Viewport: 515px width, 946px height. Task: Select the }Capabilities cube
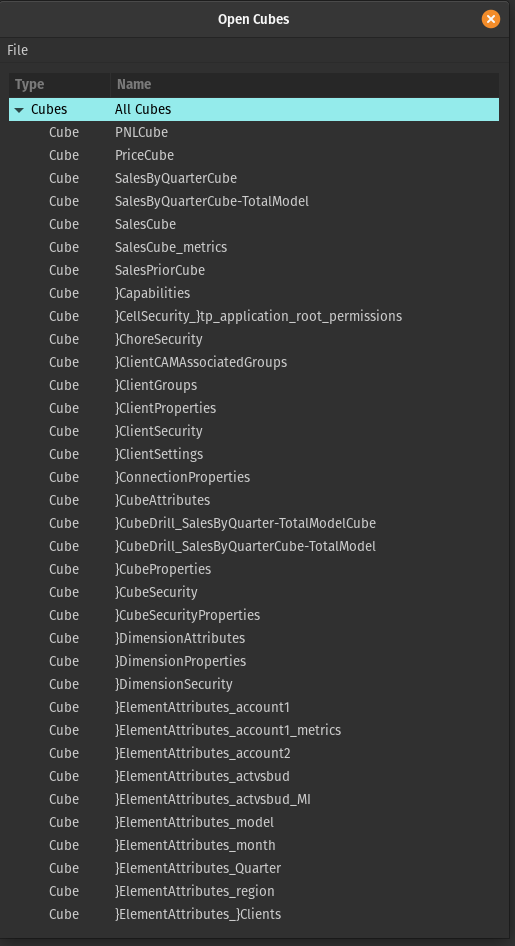254,293
